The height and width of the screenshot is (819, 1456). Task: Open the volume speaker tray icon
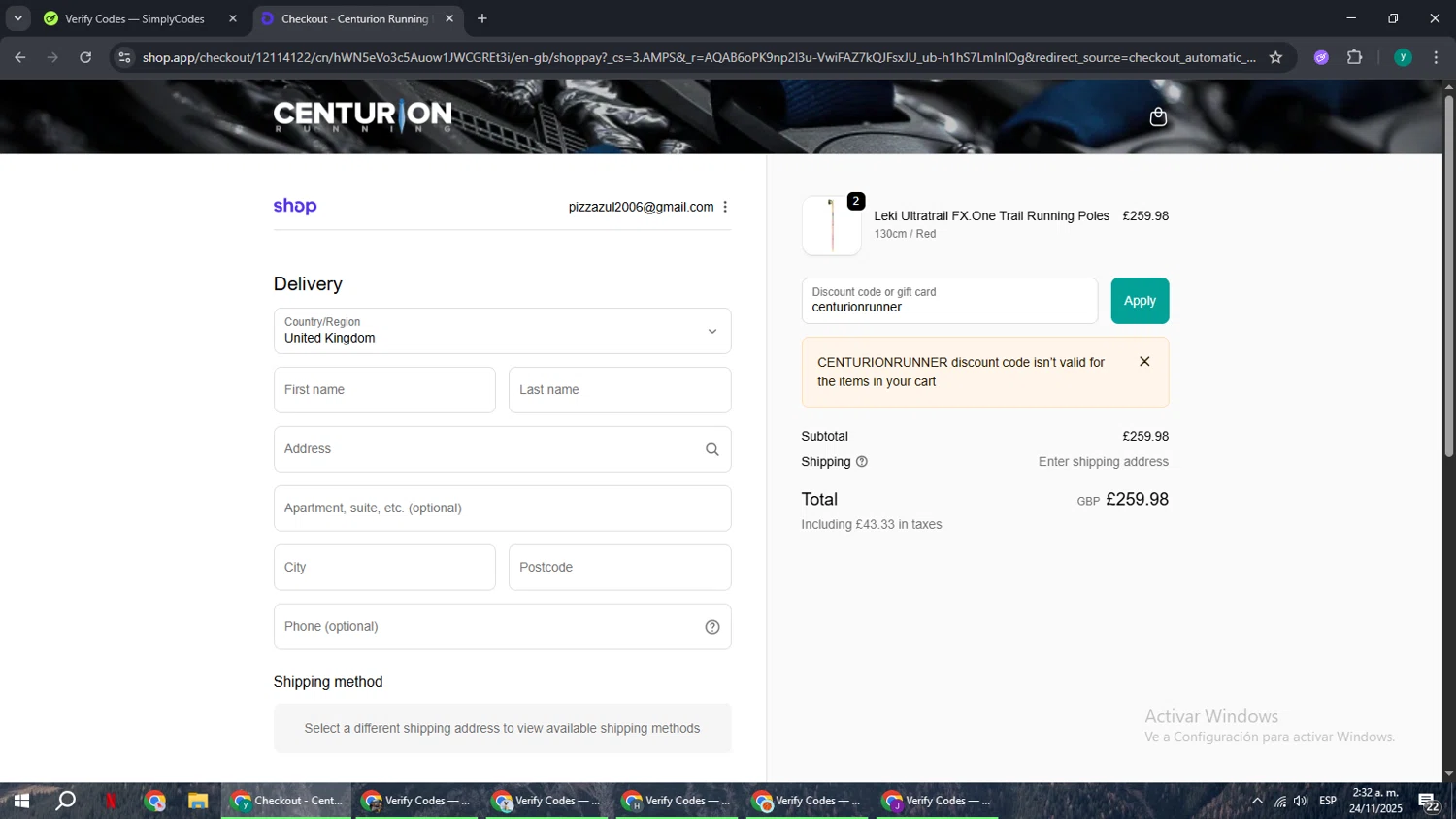(x=1301, y=801)
